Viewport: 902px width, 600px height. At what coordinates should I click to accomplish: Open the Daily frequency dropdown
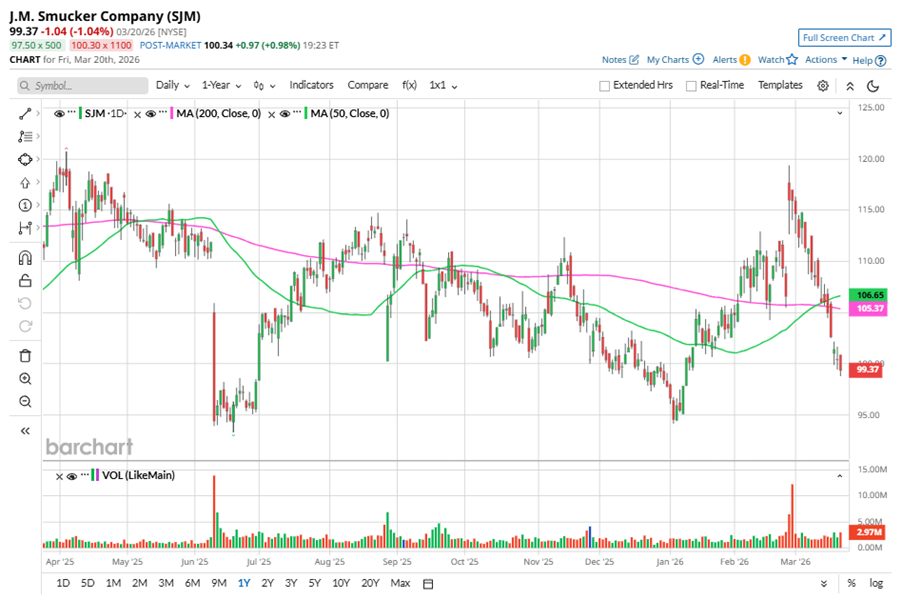click(173, 85)
